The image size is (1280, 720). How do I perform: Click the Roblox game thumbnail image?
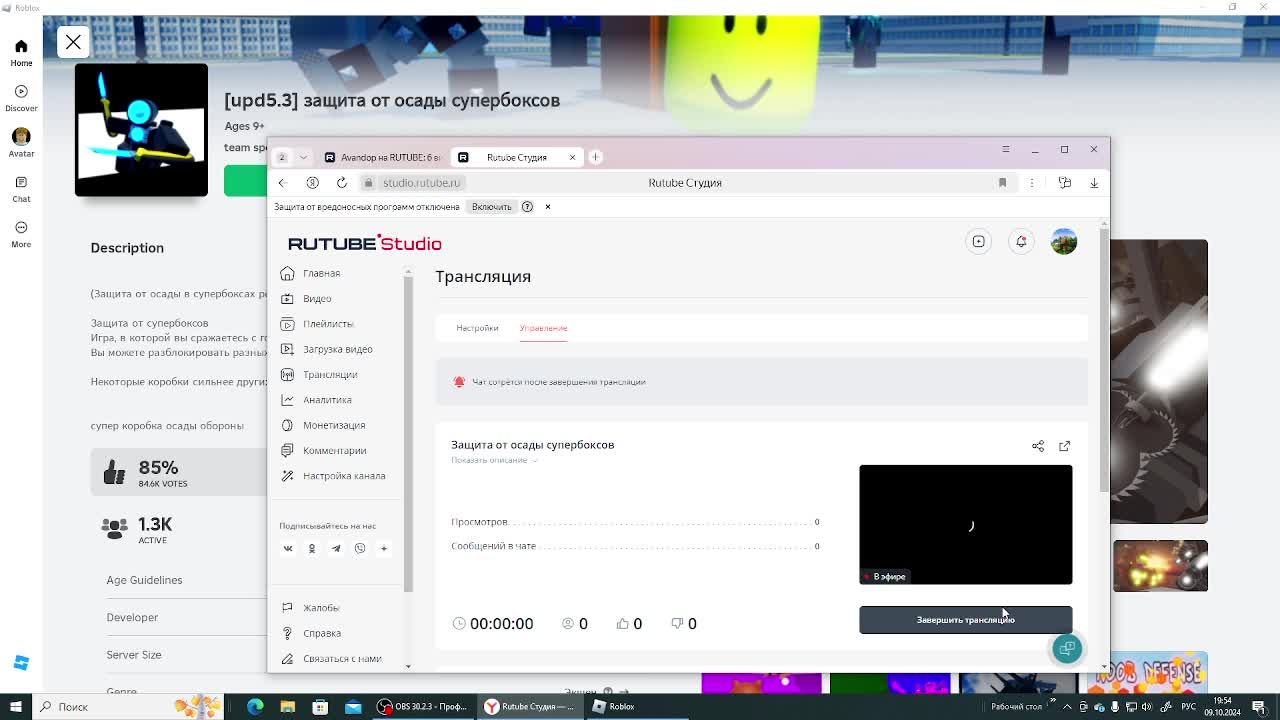(x=141, y=130)
